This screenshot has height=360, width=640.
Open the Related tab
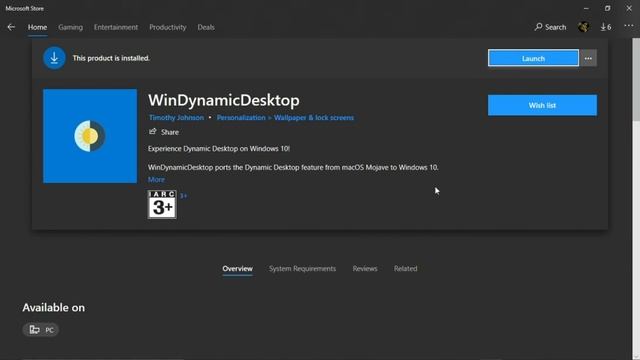coord(405,269)
